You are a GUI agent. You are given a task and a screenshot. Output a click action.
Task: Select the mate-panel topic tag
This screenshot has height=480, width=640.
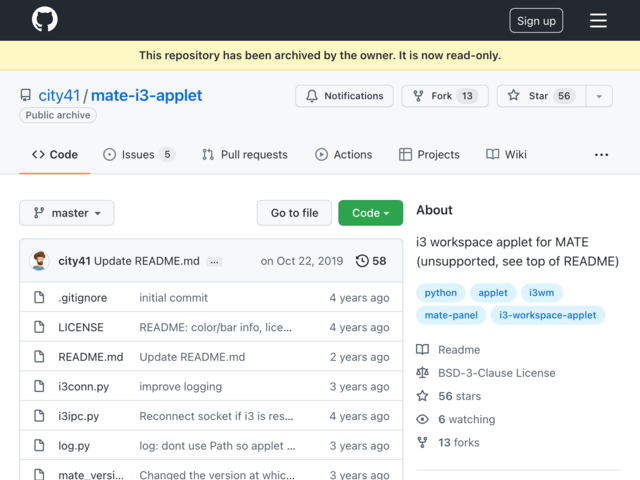(x=451, y=315)
